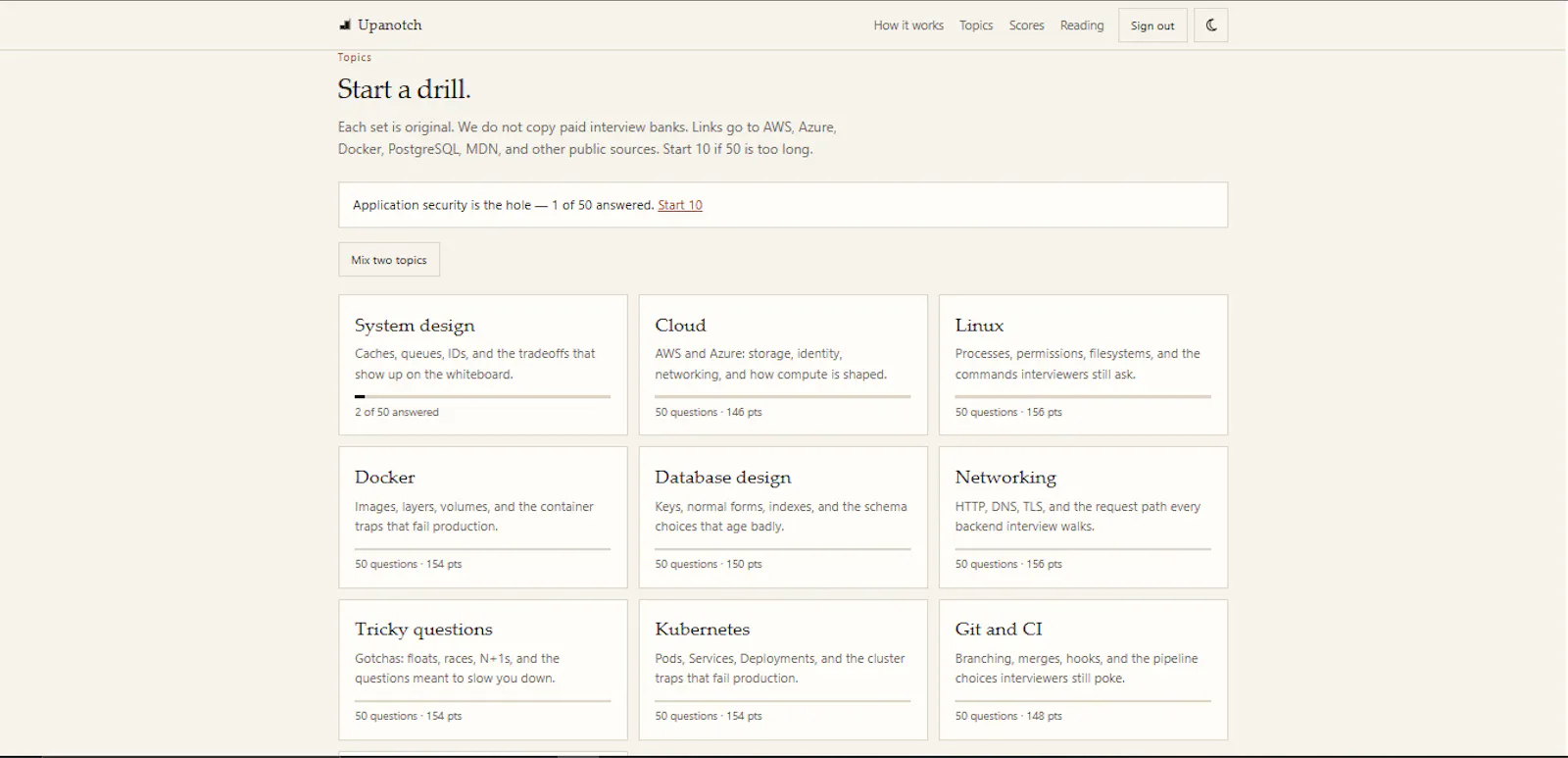Click the Mix two topics button
The image size is (1568, 758).
[389, 260]
